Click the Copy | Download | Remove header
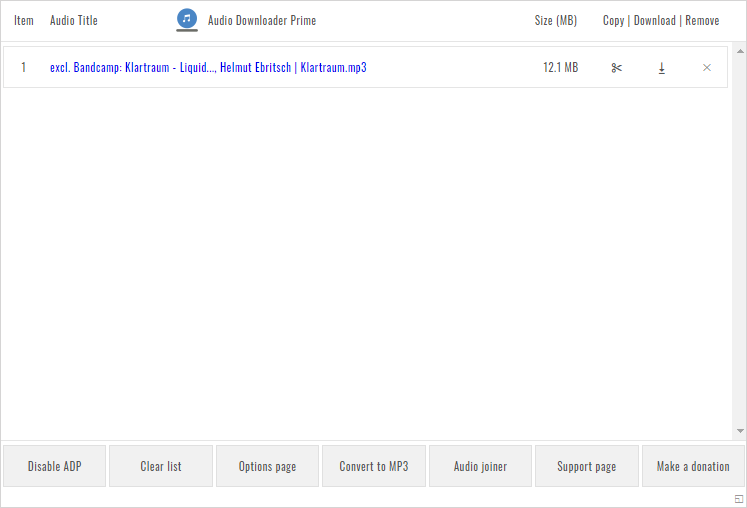747x508 pixels. click(x=661, y=20)
